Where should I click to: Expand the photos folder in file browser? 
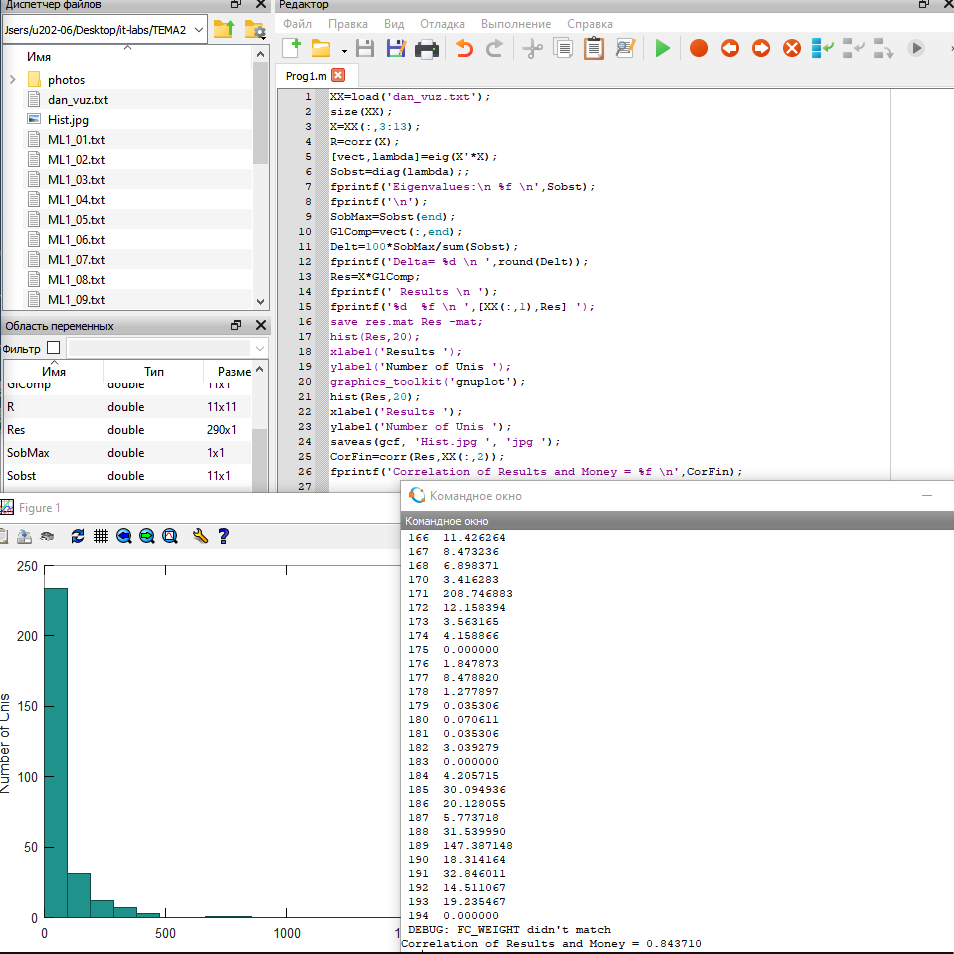pyautogui.click(x=12, y=79)
